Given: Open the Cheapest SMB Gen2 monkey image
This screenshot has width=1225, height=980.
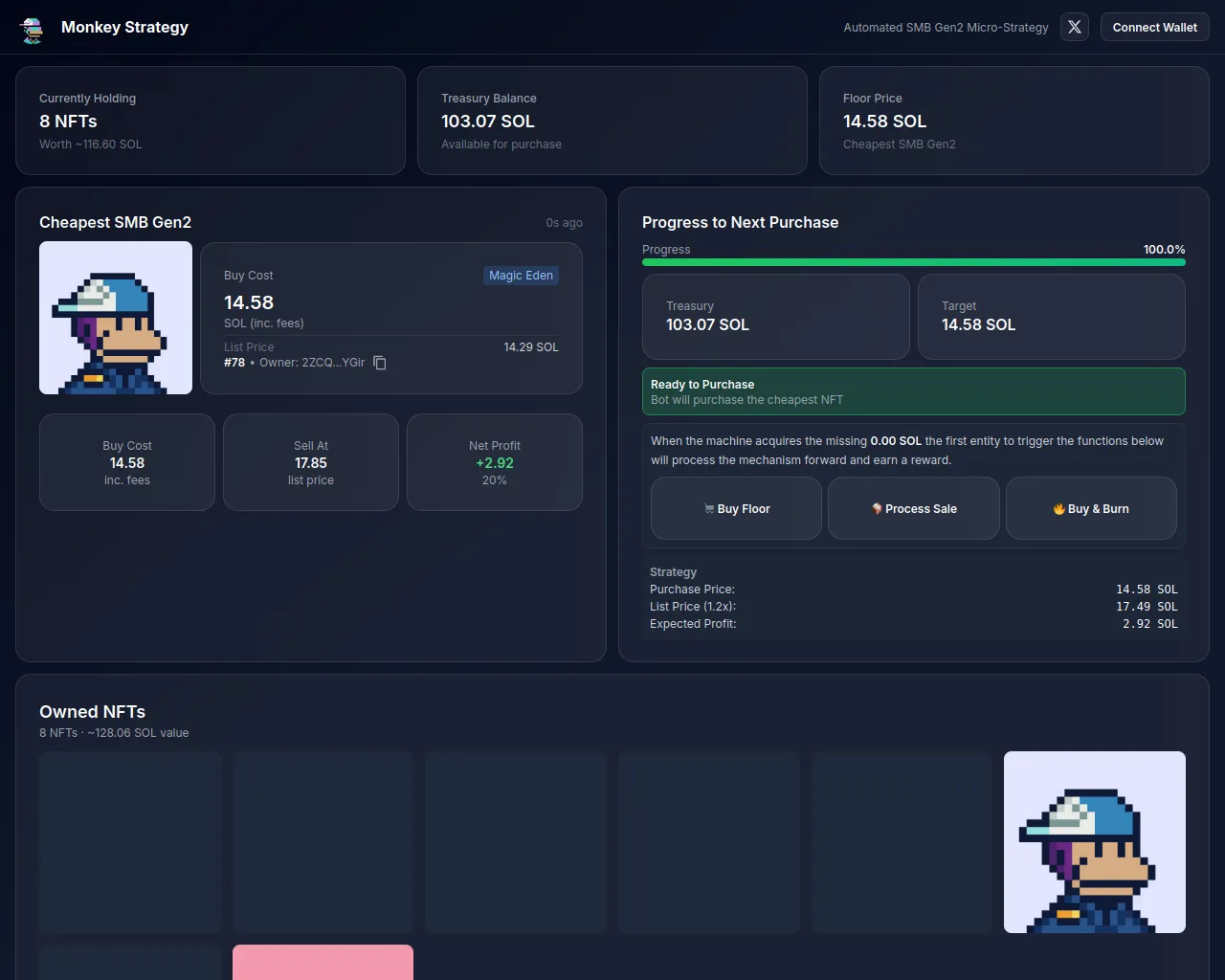Looking at the screenshot, I should click(116, 318).
